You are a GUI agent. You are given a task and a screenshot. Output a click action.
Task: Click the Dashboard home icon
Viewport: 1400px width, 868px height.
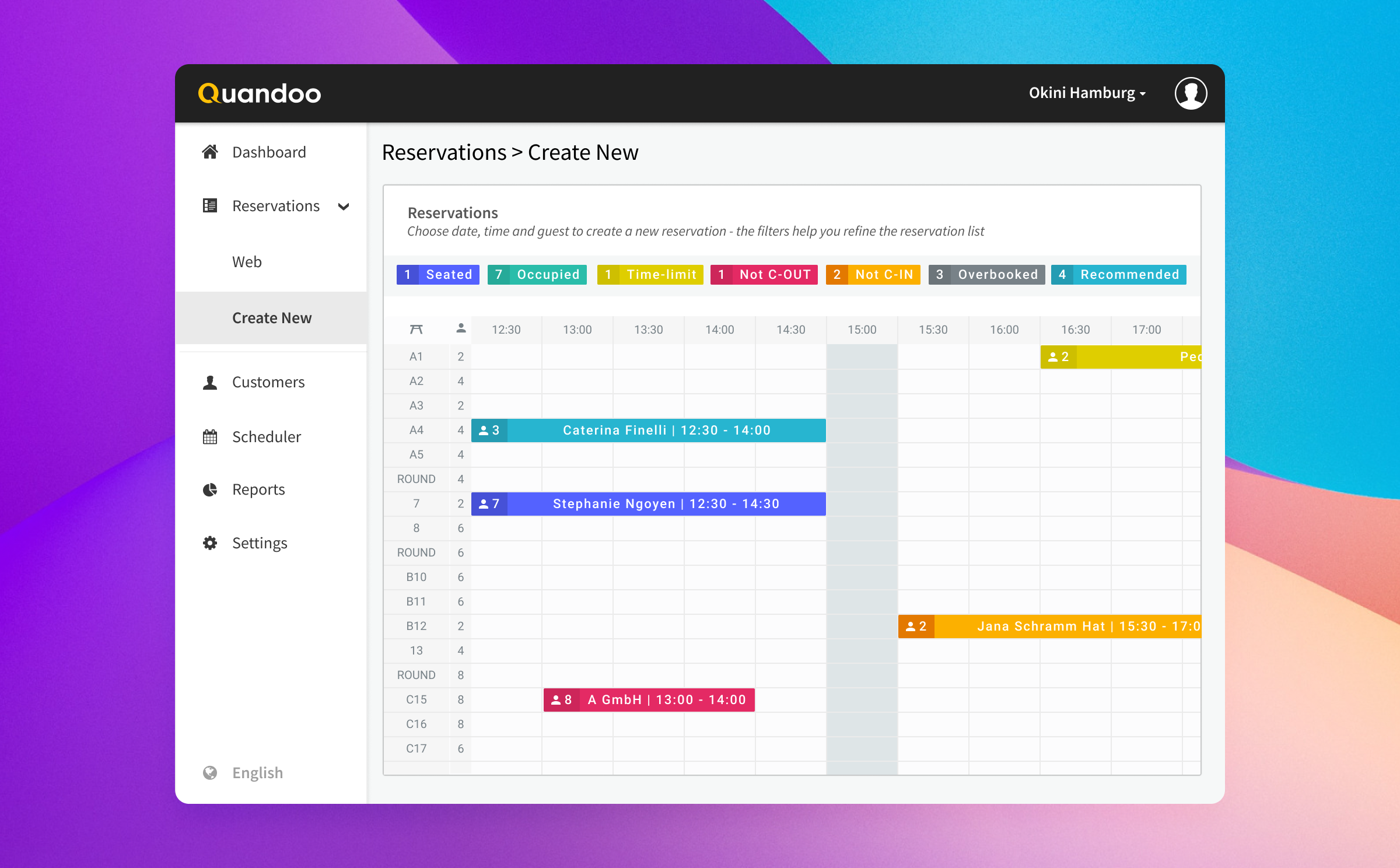coord(210,152)
